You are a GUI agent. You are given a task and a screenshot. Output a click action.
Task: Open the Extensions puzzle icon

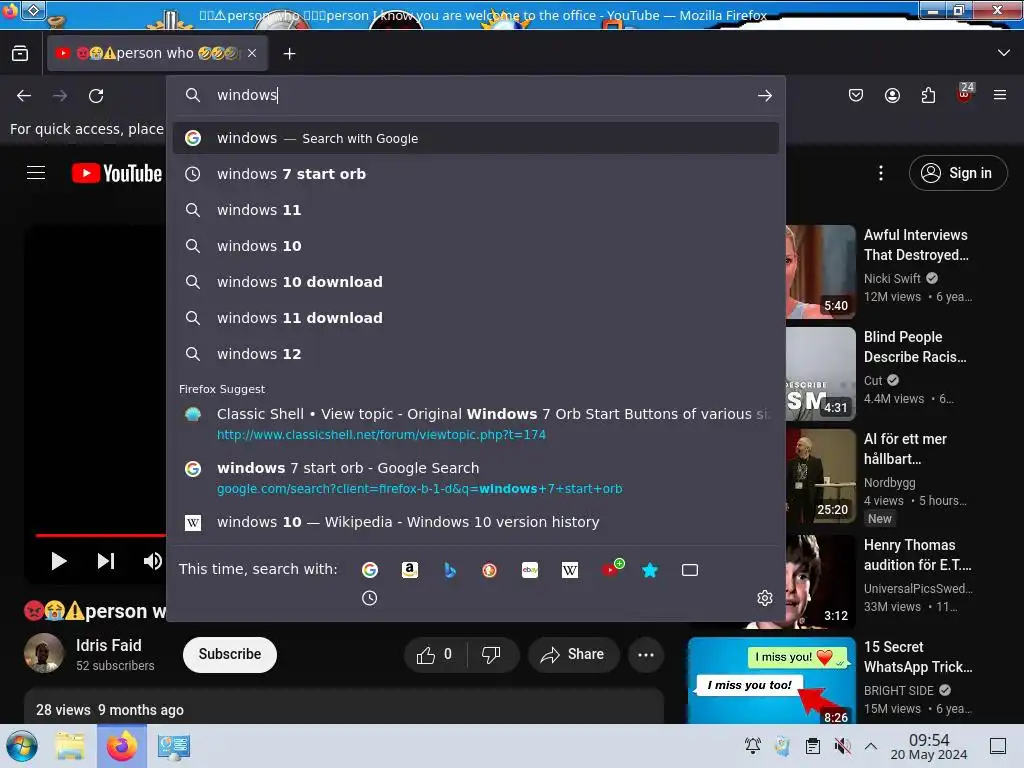(x=928, y=96)
